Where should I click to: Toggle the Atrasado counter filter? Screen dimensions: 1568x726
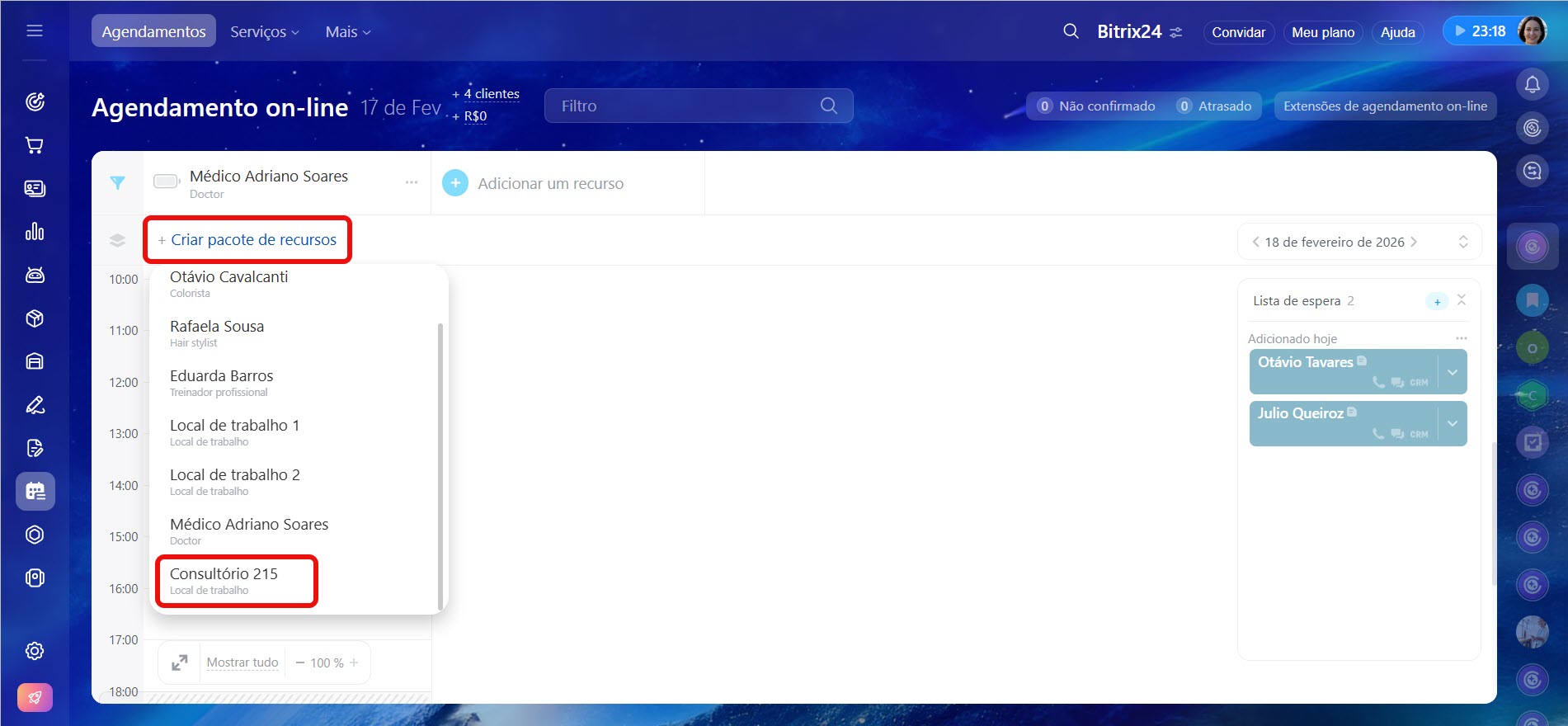[x=1214, y=106]
